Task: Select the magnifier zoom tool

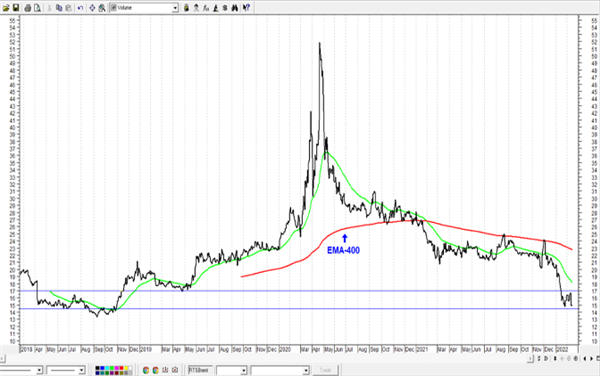Action: tap(102, 8)
